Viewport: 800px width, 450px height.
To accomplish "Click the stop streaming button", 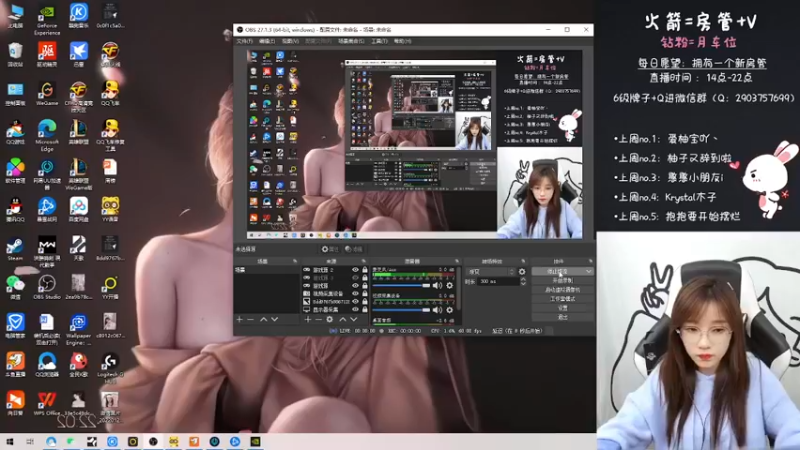I will (x=558, y=271).
